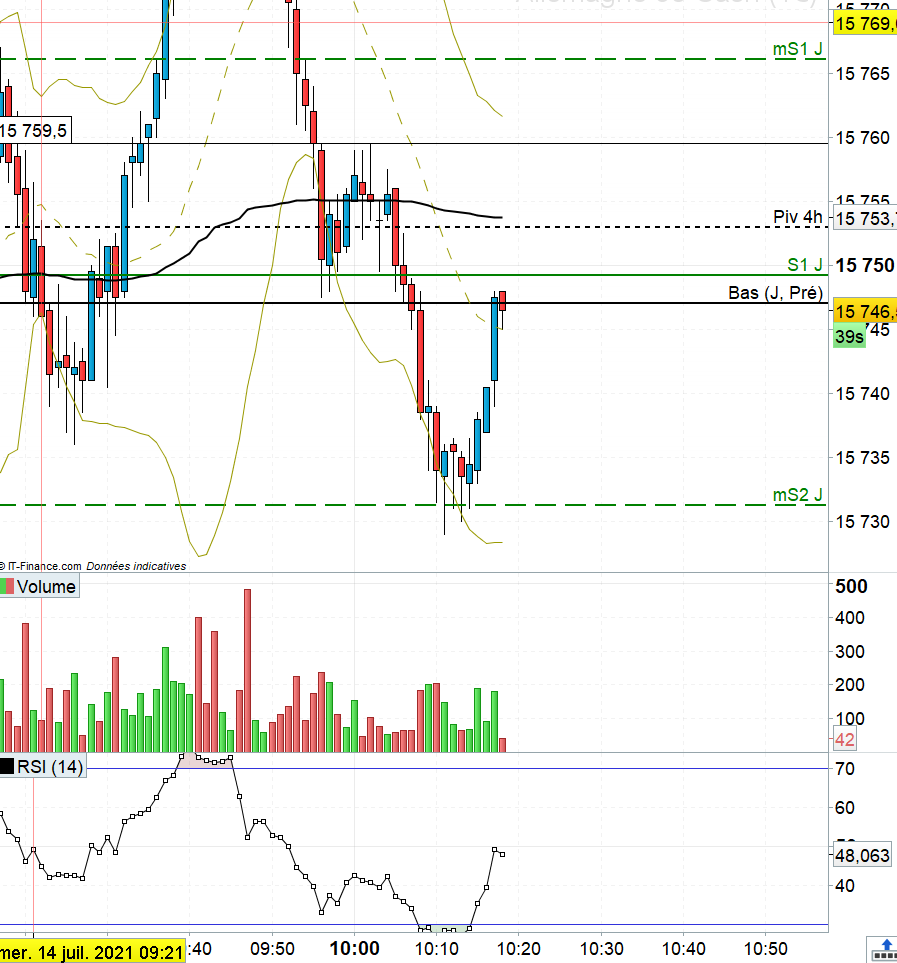Click the latest red candlestick near 15 746
Image resolution: width=897 pixels, height=963 pixels.
[502, 301]
